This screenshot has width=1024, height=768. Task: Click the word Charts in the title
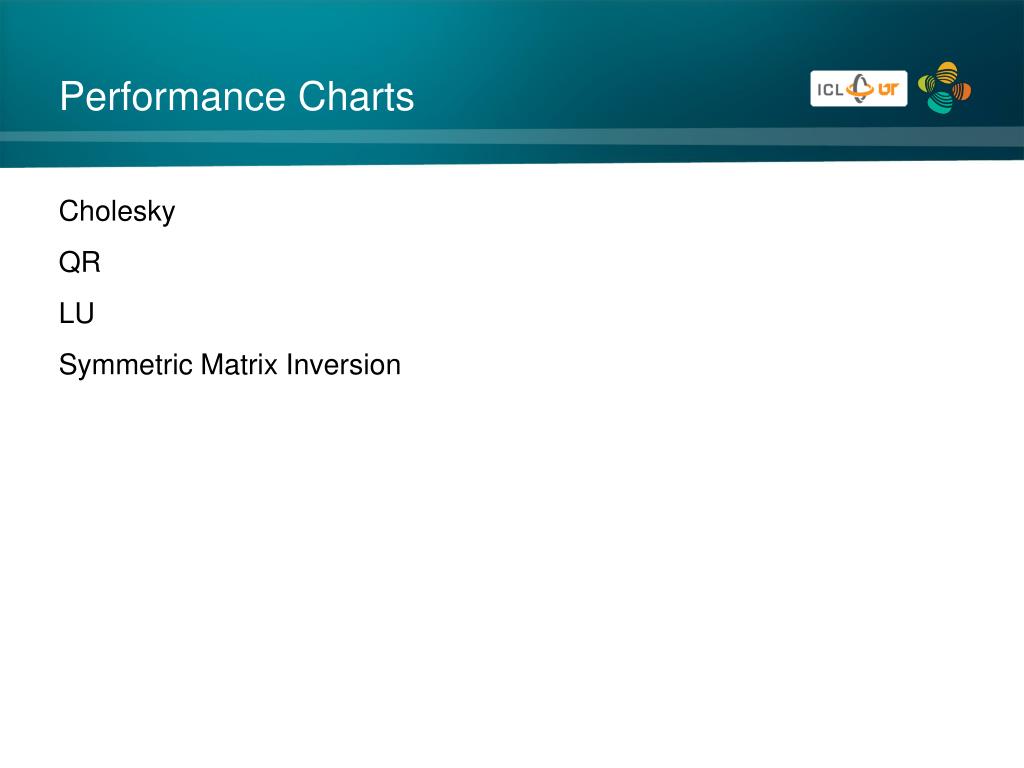(357, 97)
